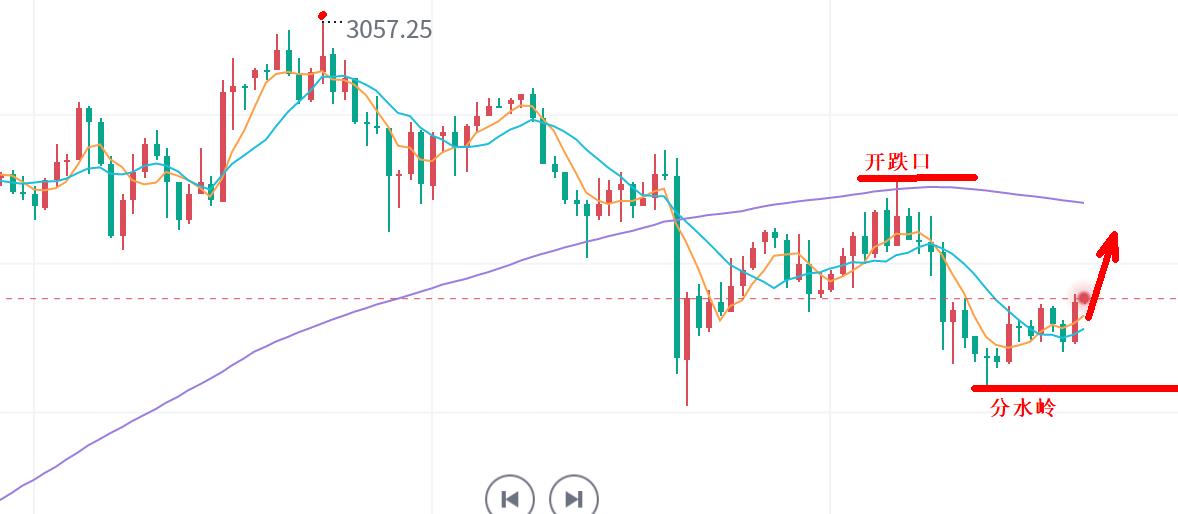The image size is (1178, 514).
Task: Click the dotted leader line beside 3057.25
Action: coord(334,21)
